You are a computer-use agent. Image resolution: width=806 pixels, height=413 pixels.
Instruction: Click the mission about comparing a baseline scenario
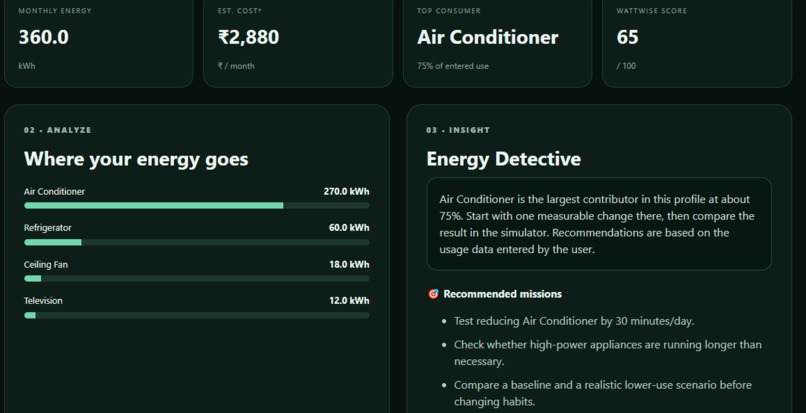602,393
